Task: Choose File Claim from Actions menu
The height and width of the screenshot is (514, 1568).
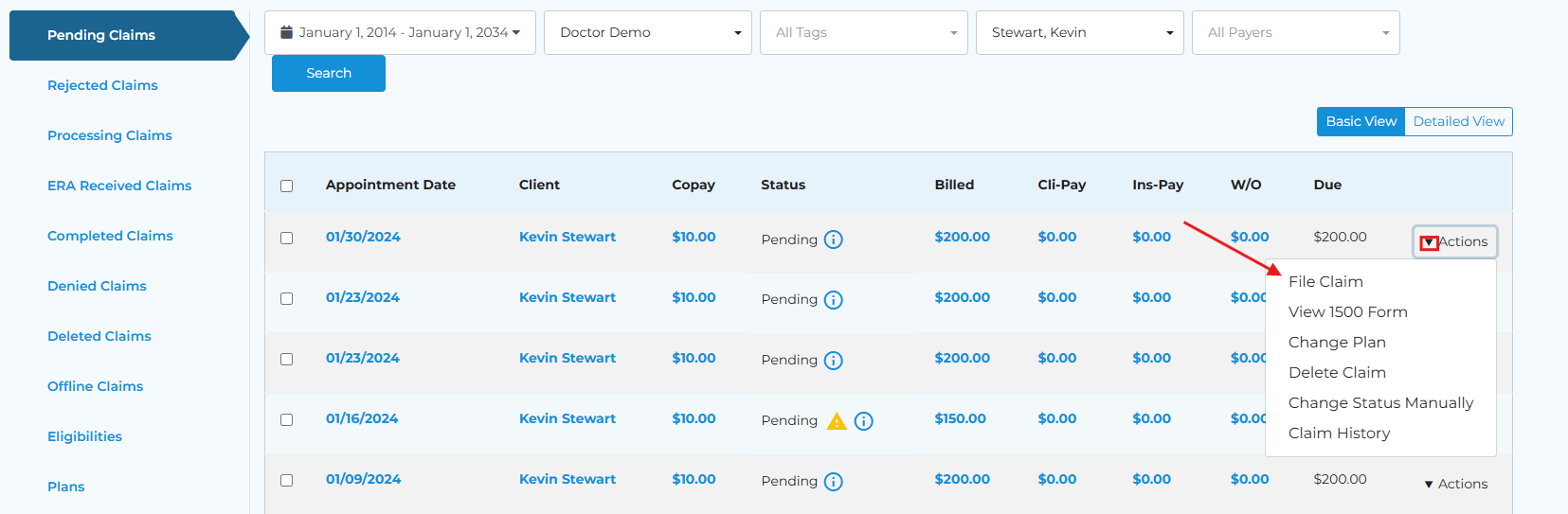Action: (1325, 281)
